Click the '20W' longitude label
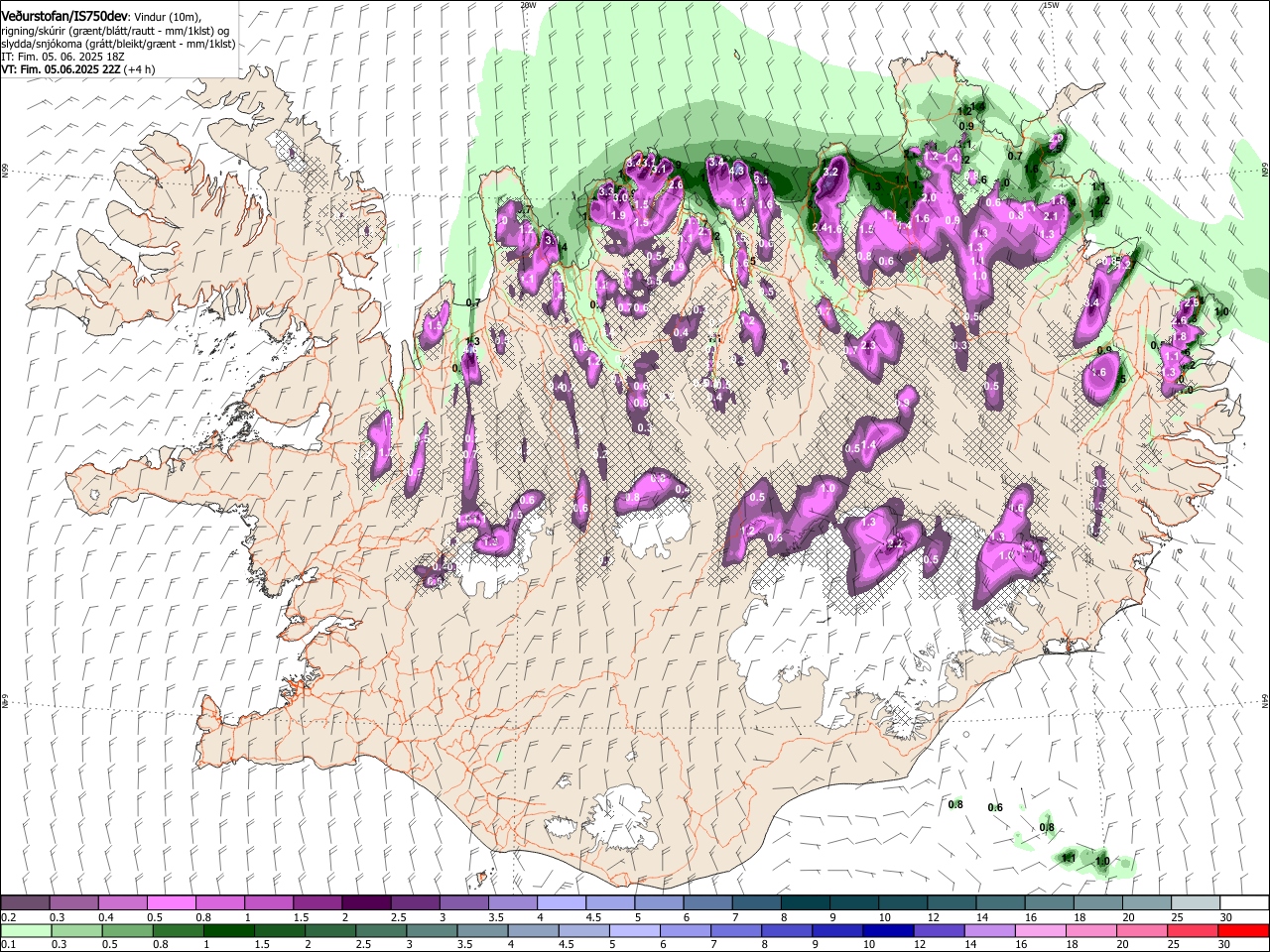 click(528, 5)
